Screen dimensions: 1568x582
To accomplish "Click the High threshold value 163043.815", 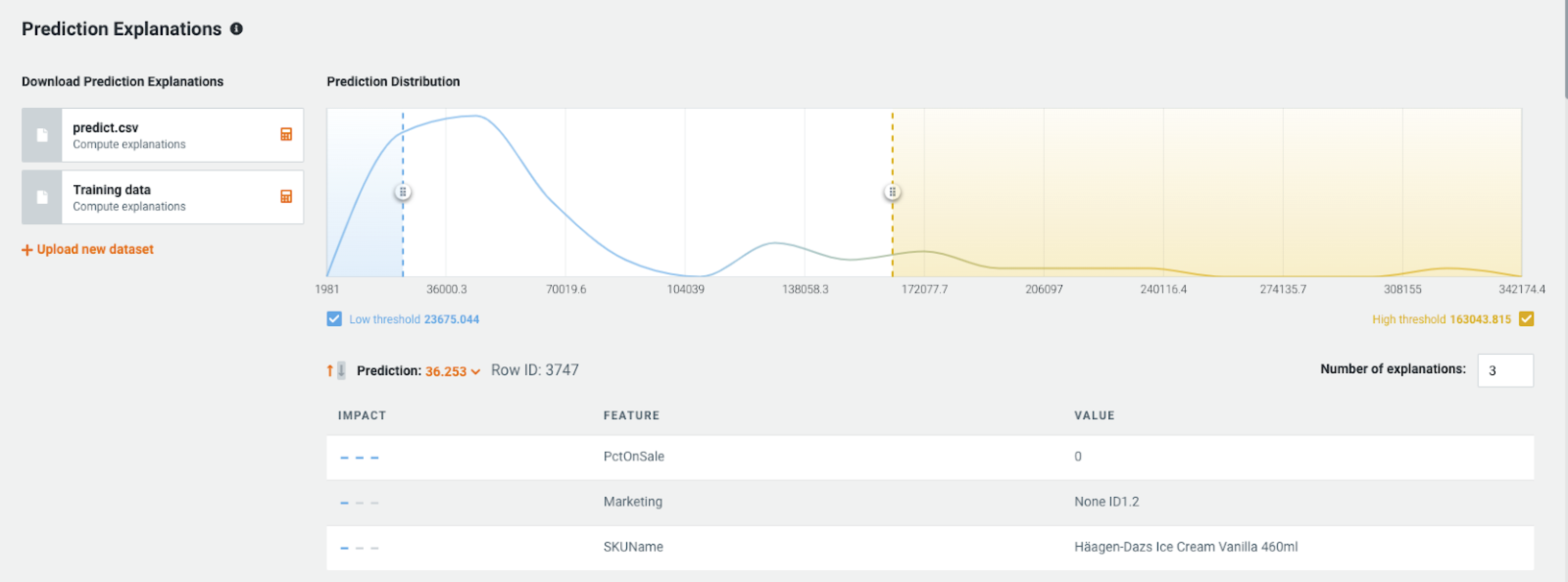I will pos(1480,319).
